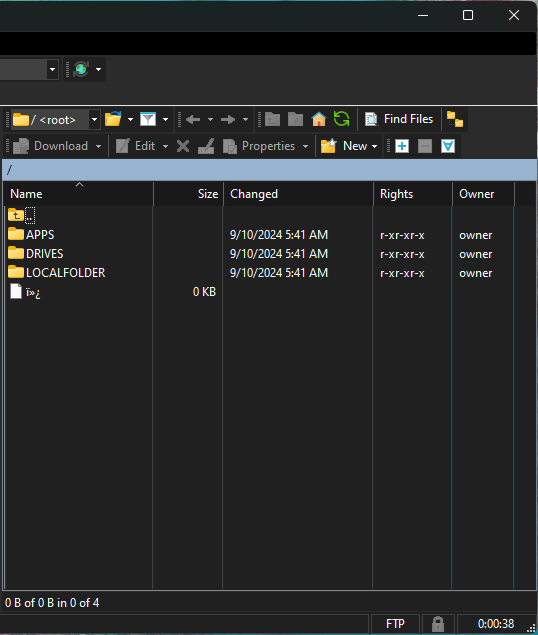Click the open directory folder icon
Viewport: 538px width, 635px height.
point(113,119)
